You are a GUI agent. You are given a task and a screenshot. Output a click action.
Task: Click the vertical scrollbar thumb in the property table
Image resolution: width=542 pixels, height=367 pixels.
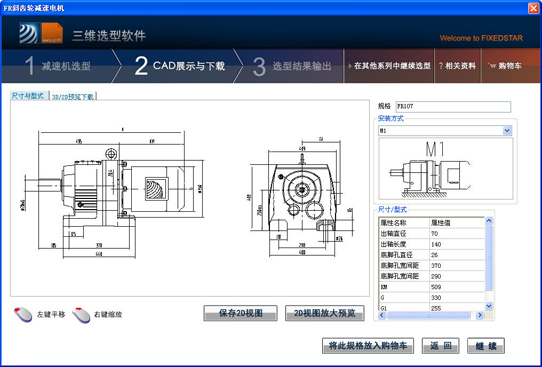tap(489, 257)
